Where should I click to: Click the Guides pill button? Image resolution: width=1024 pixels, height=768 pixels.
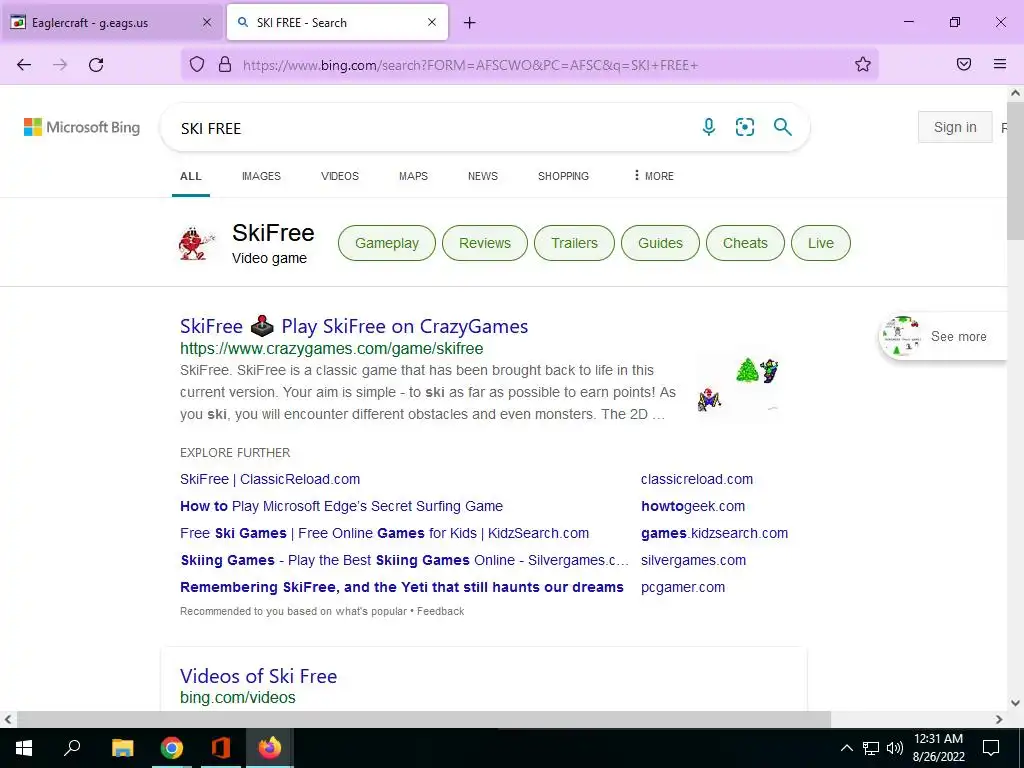(x=660, y=243)
